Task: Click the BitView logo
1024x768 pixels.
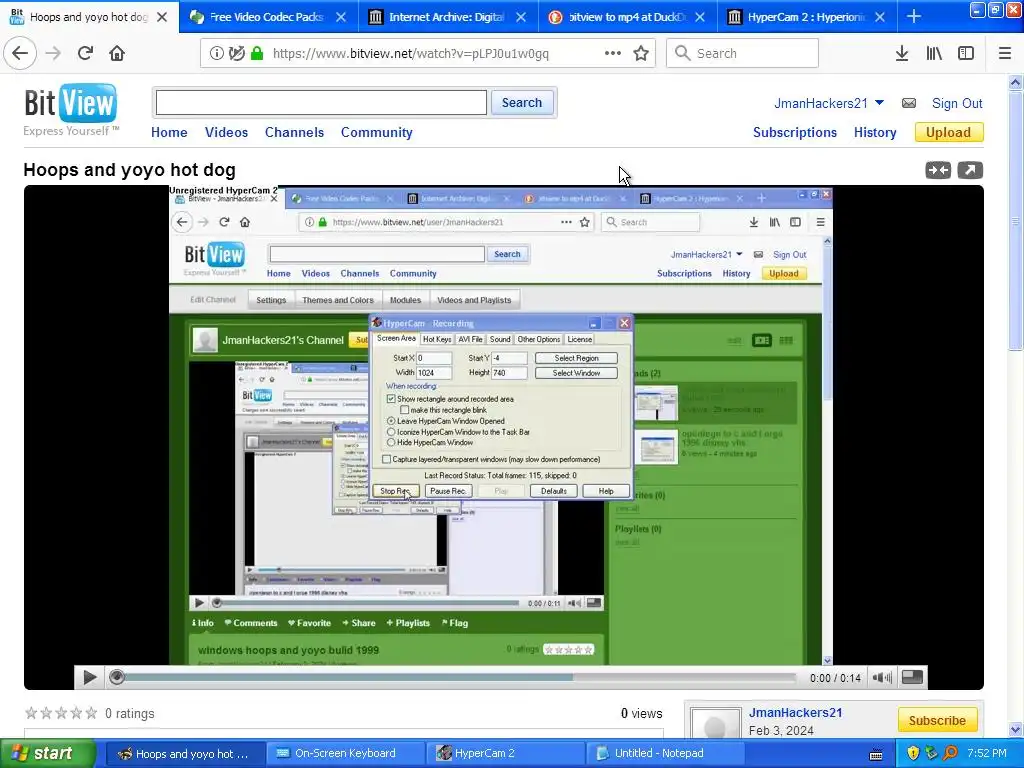Action: point(71,110)
